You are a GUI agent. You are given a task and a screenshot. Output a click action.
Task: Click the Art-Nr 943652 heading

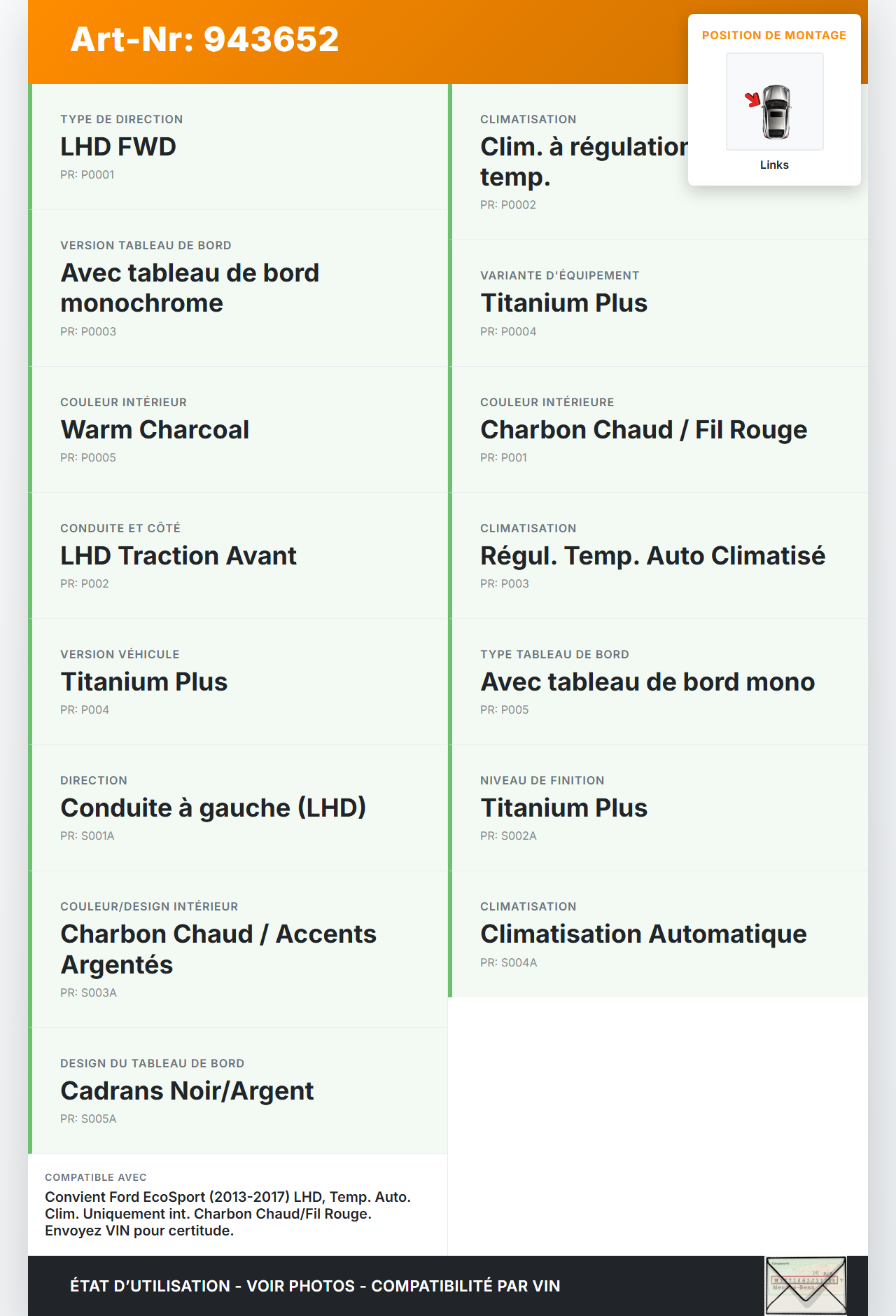[204, 39]
